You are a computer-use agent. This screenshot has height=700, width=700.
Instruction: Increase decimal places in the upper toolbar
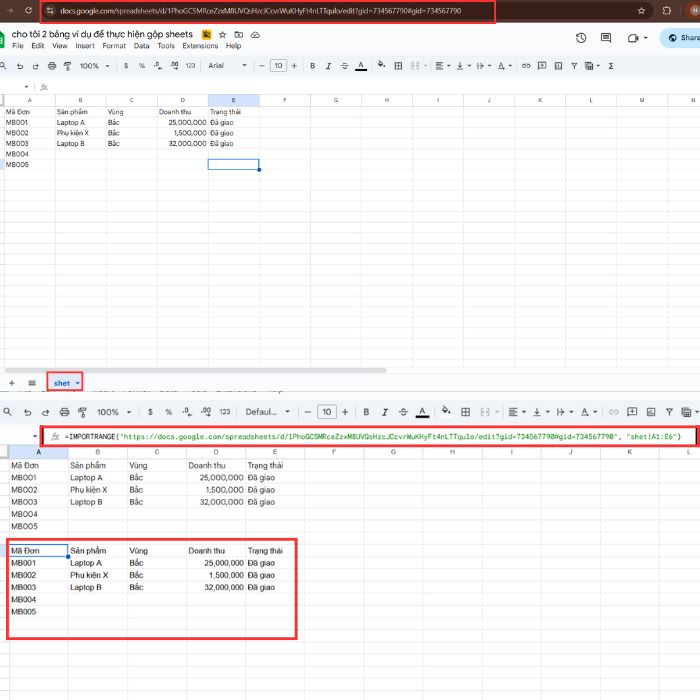tap(174, 66)
